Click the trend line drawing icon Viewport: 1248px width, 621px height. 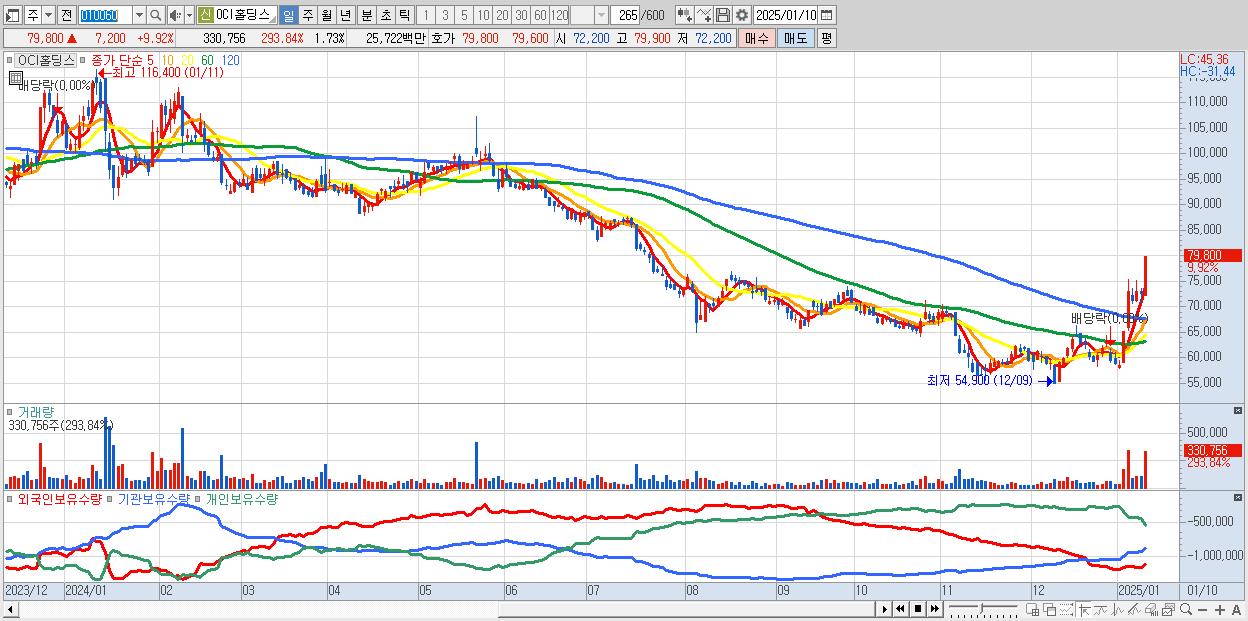coord(1134,610)
